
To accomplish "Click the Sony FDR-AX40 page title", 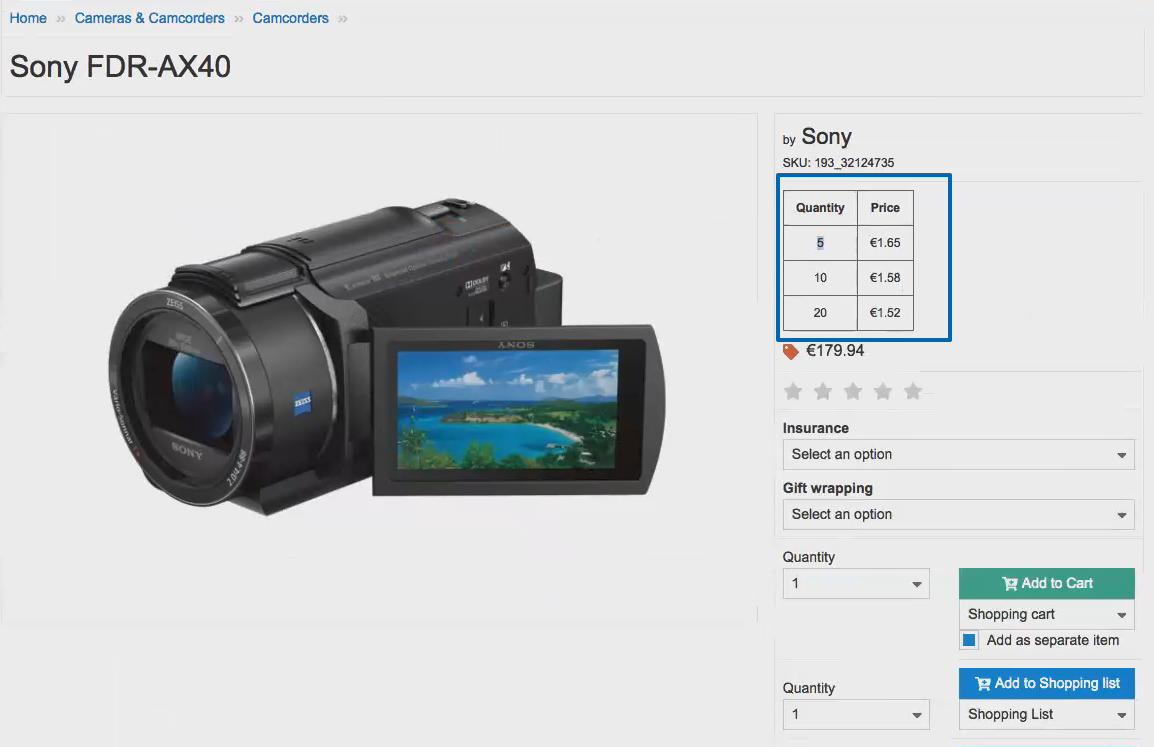I will [x=120, y=66].
